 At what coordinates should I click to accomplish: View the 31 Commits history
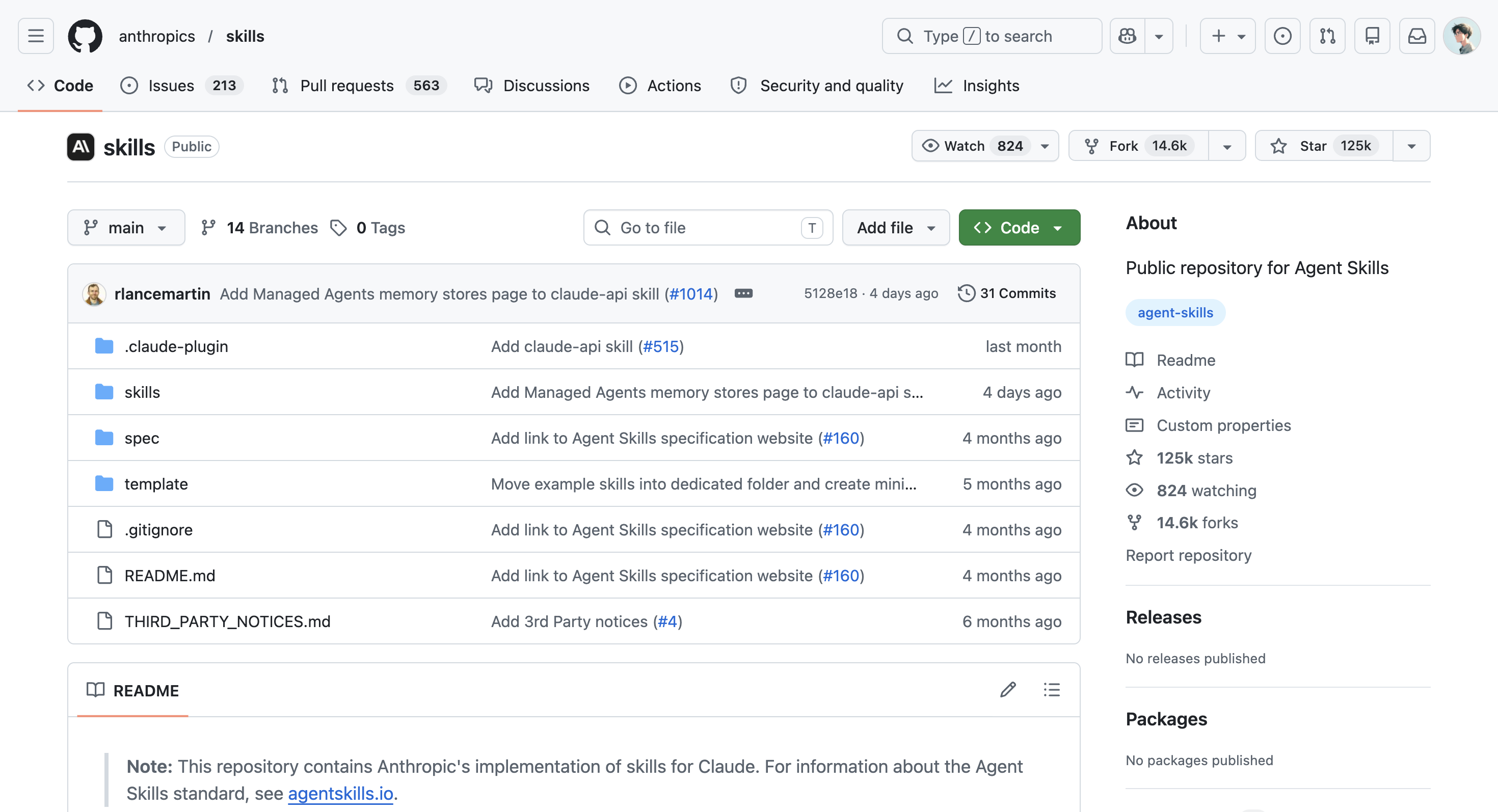pos(1007,293)
